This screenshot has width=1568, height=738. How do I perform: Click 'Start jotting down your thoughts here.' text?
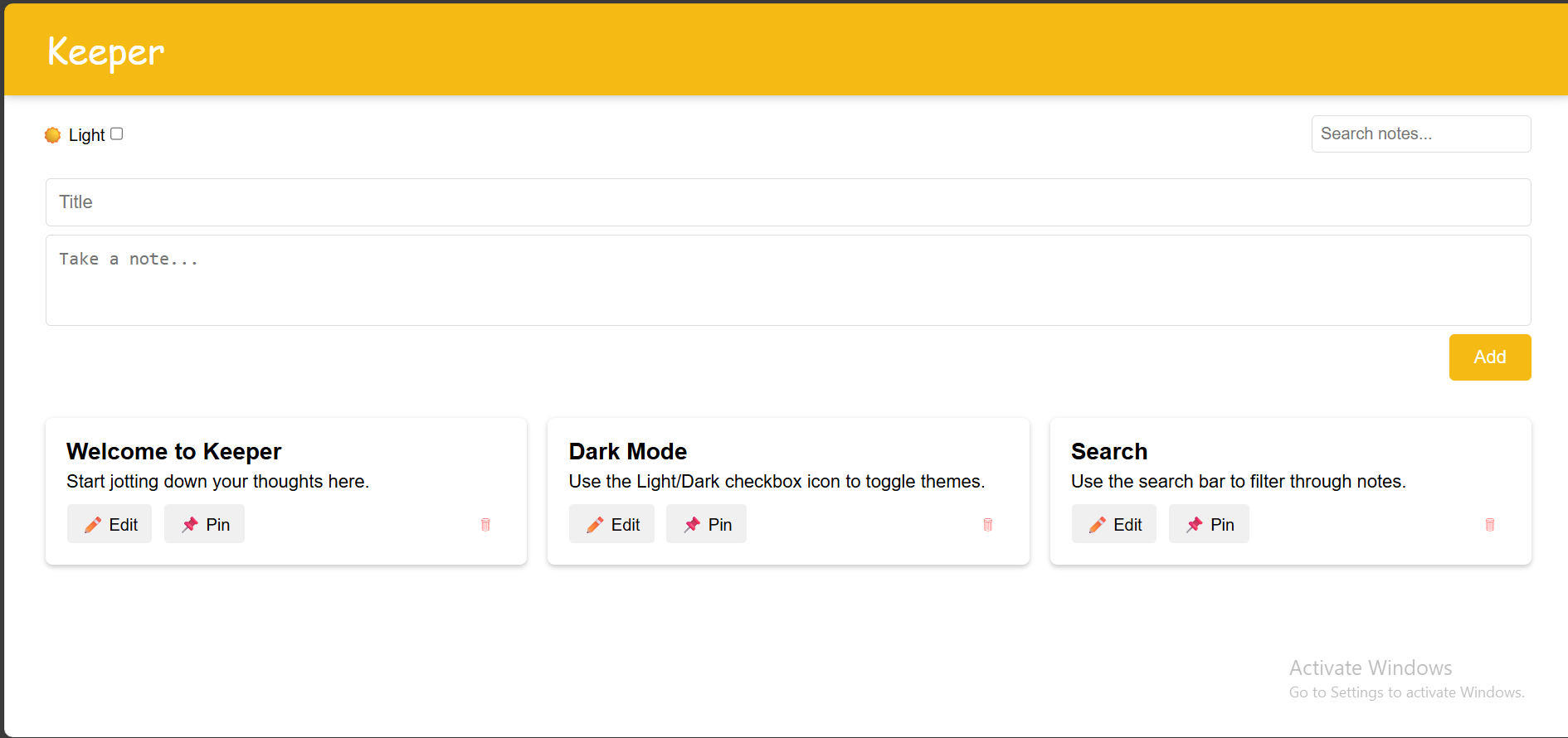point(218,482)
